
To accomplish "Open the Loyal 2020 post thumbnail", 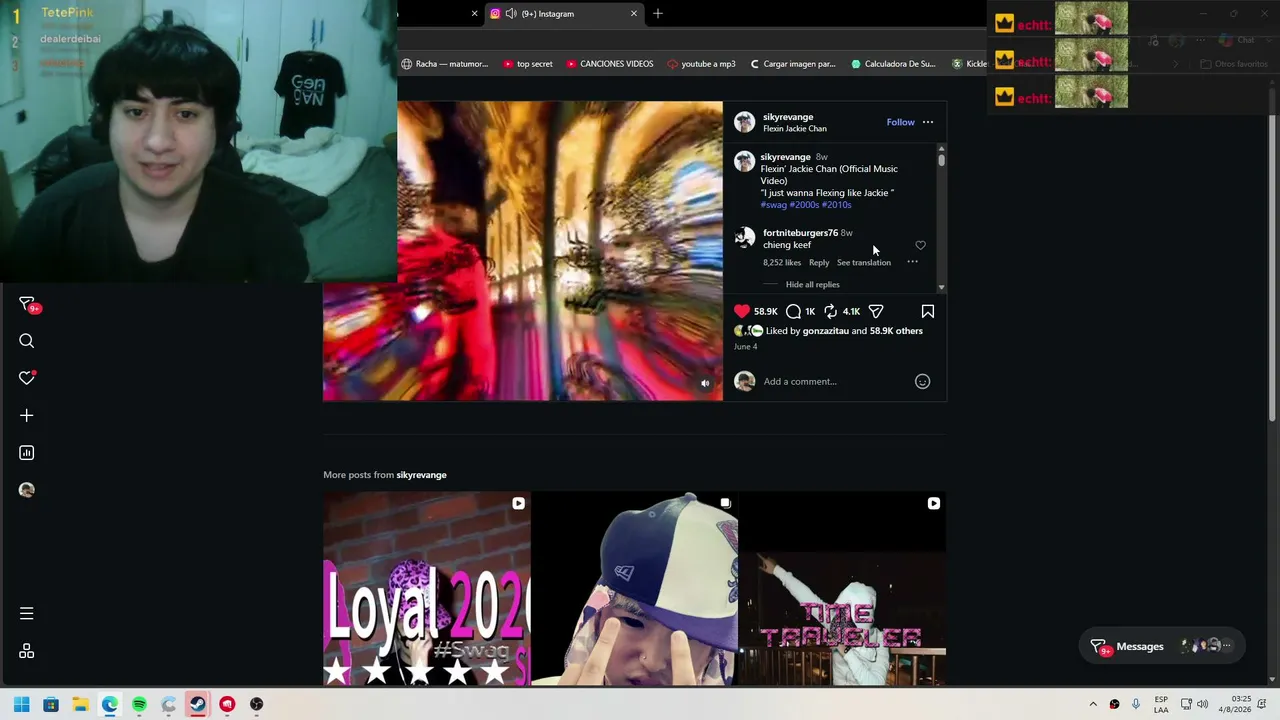I will pos(427,588).
